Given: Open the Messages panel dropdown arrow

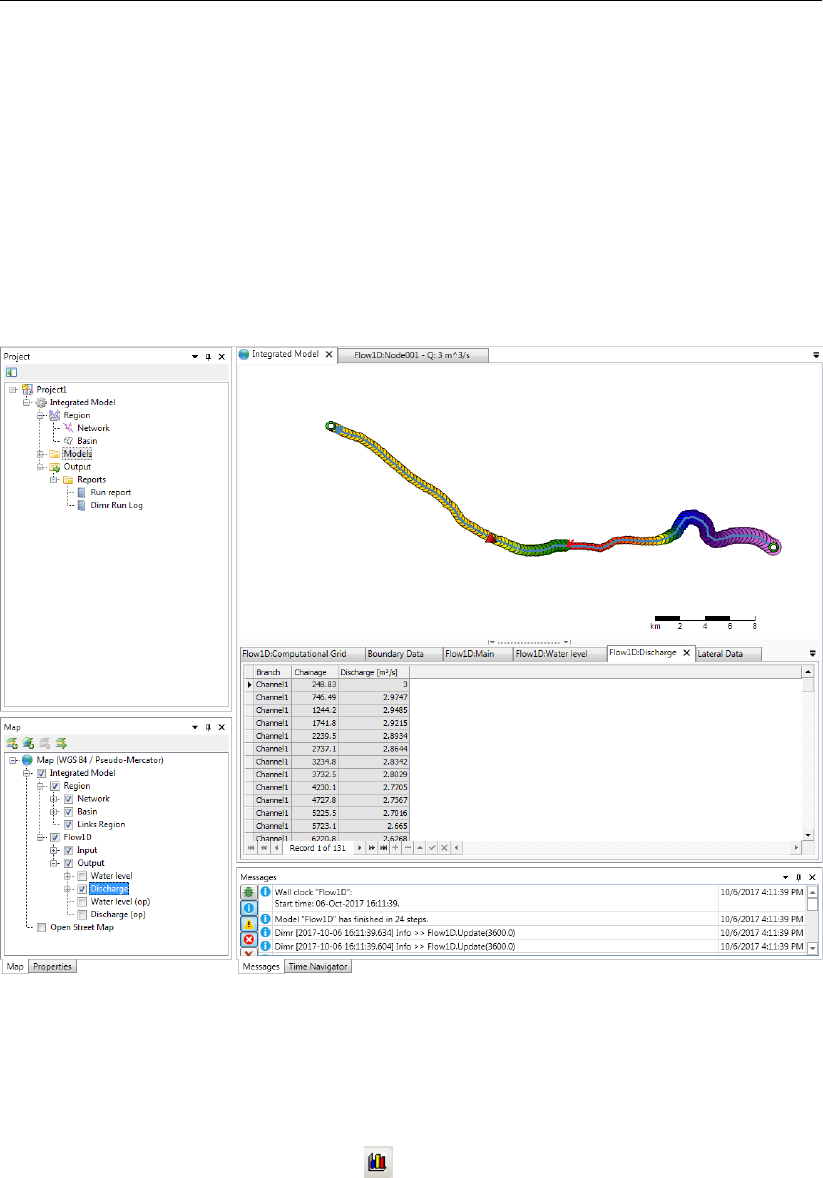Looking at the screenshot, I should point(785,877).
